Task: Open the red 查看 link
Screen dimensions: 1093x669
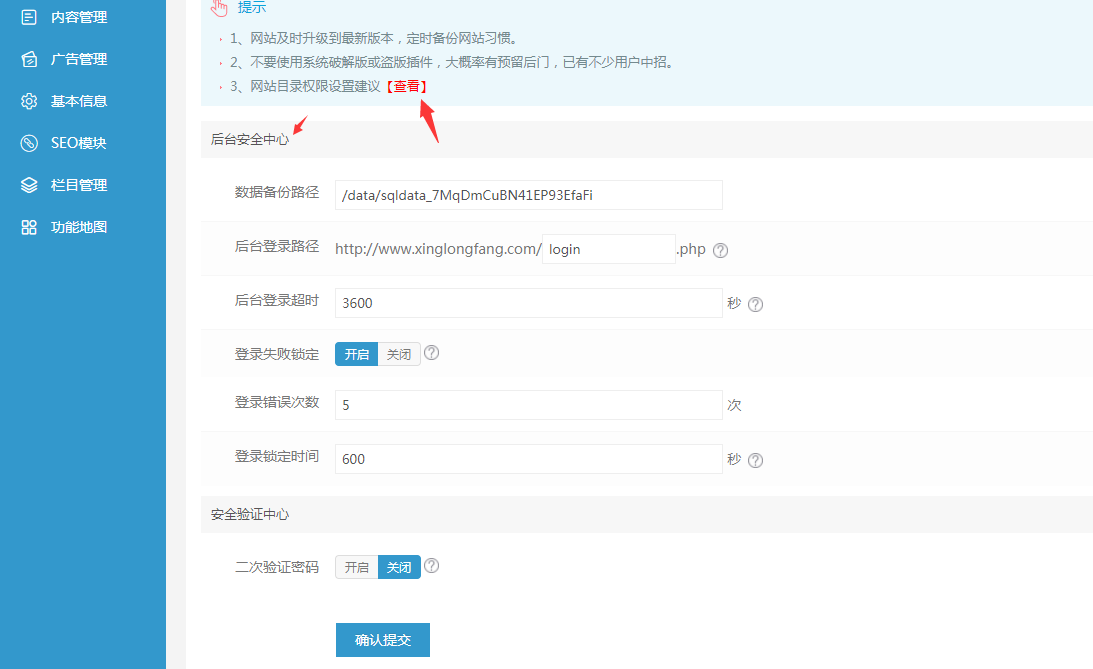Action: point(407,87)
